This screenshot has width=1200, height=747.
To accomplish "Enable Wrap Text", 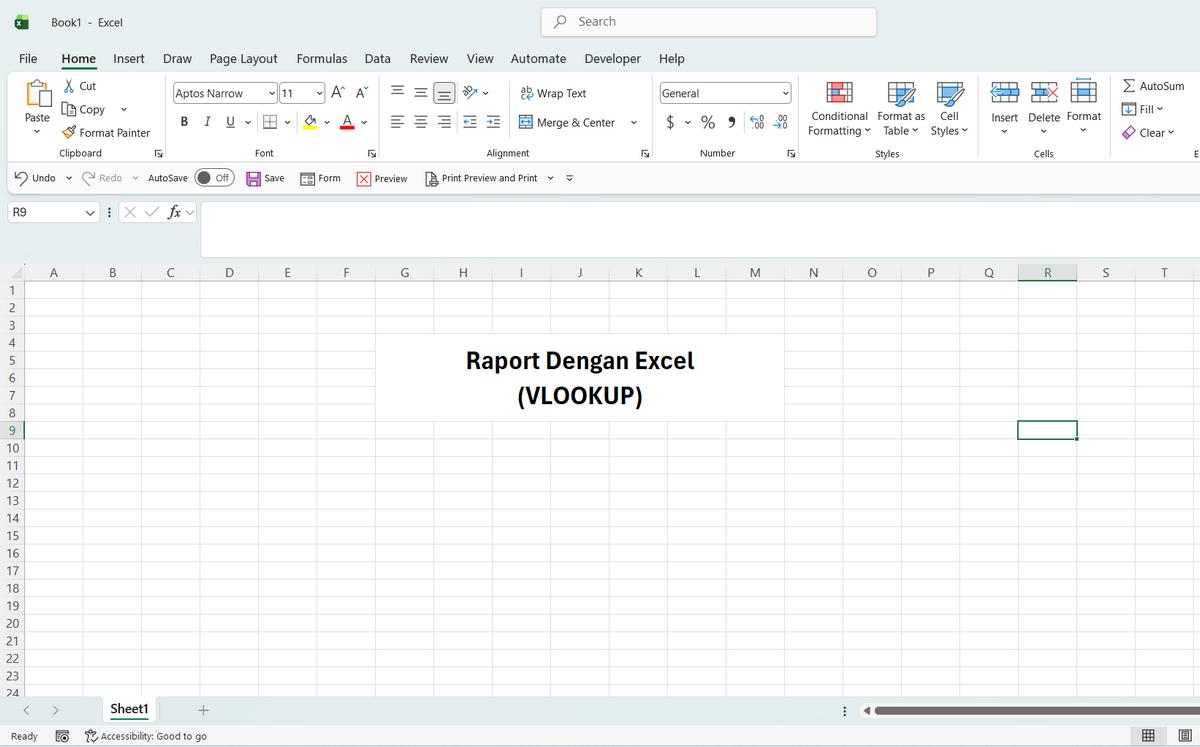I will (552, 92).
